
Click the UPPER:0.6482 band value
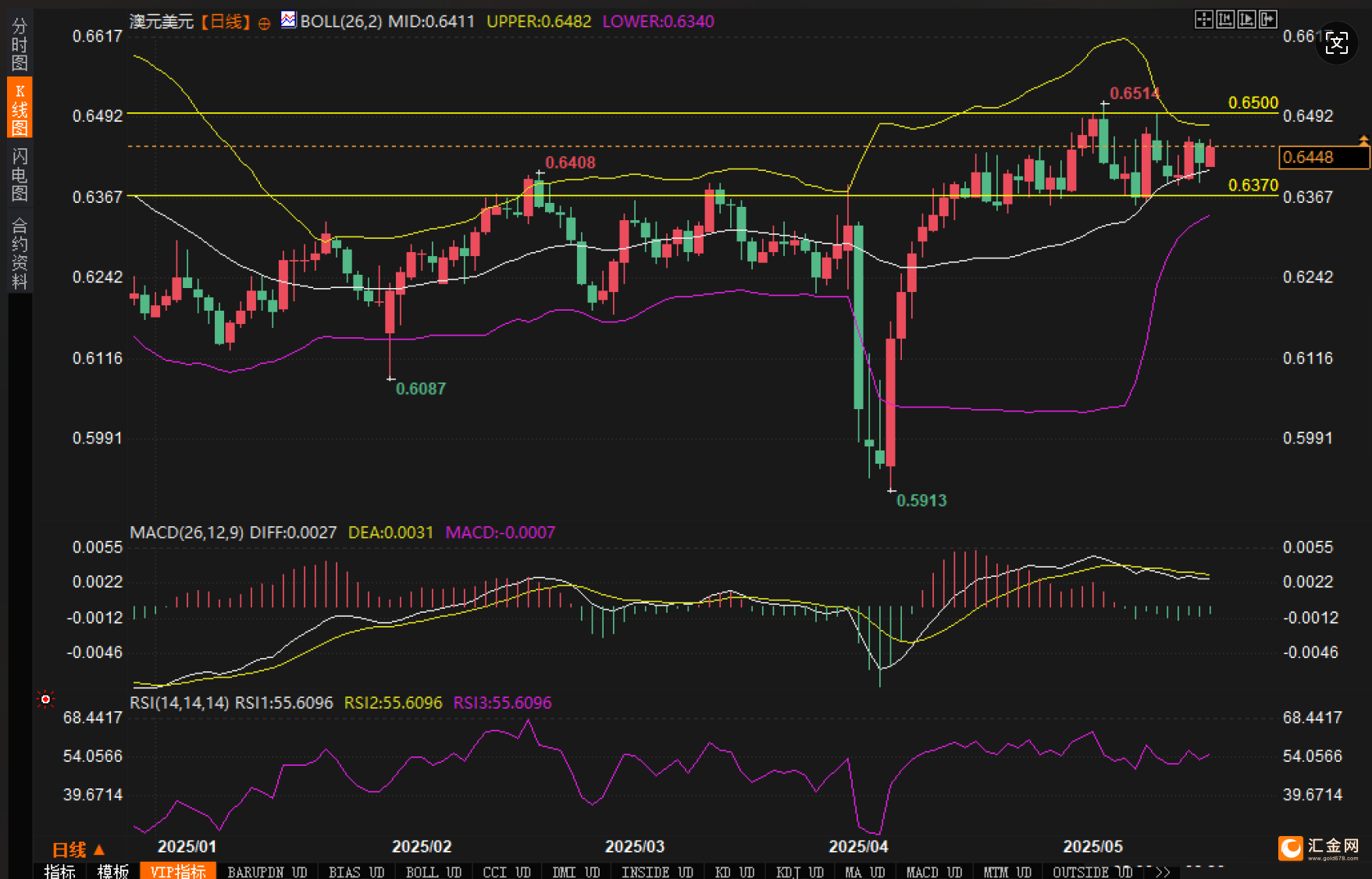539,21
